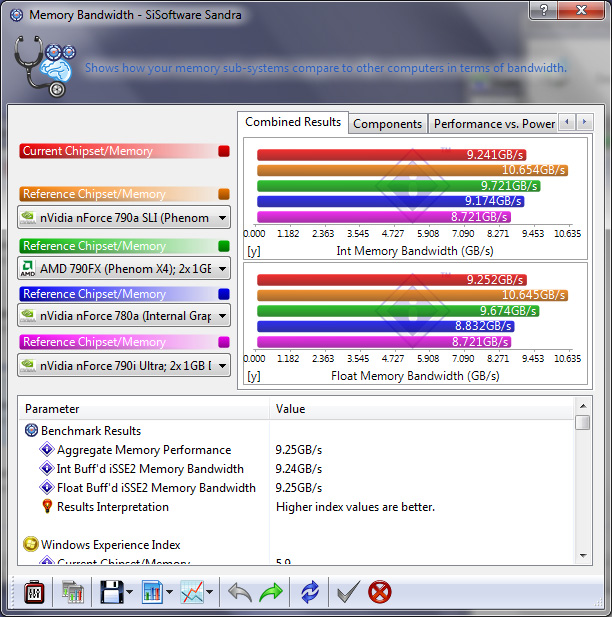Open the Performance vs. Power tab
The image size is (613, 617).
(494, 124)
